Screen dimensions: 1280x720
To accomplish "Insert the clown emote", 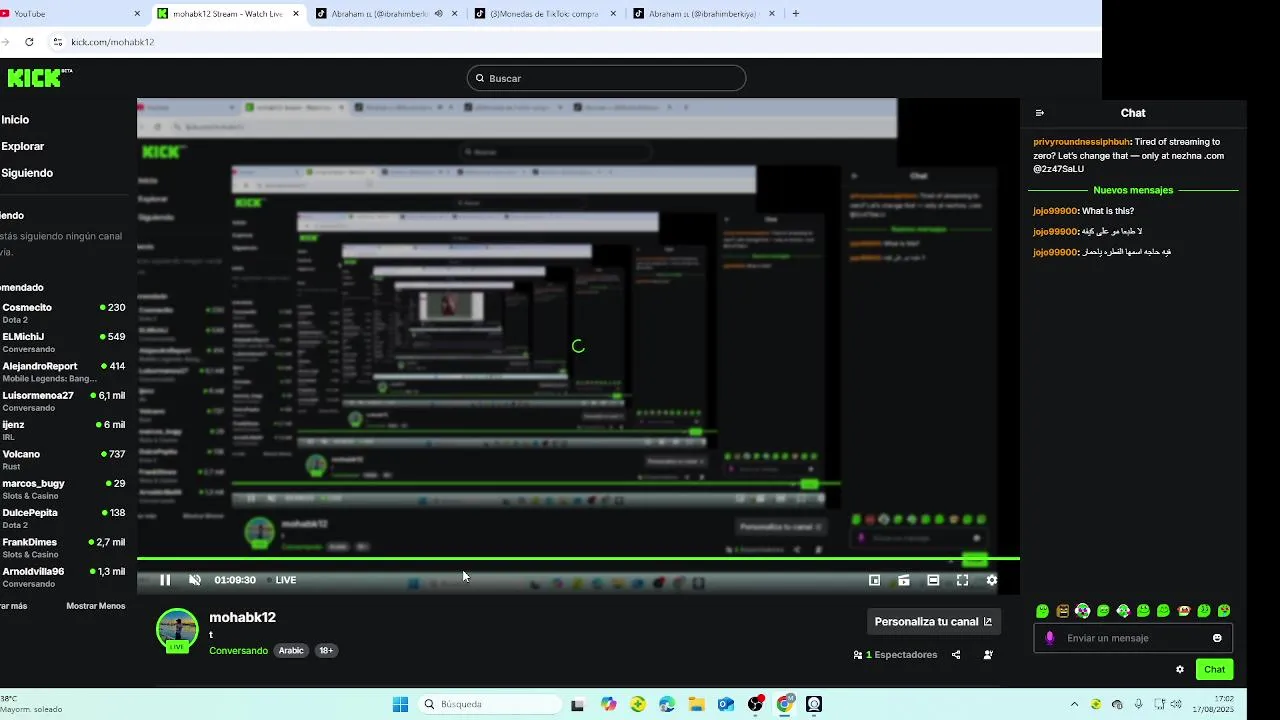I will pos(1083,611).
